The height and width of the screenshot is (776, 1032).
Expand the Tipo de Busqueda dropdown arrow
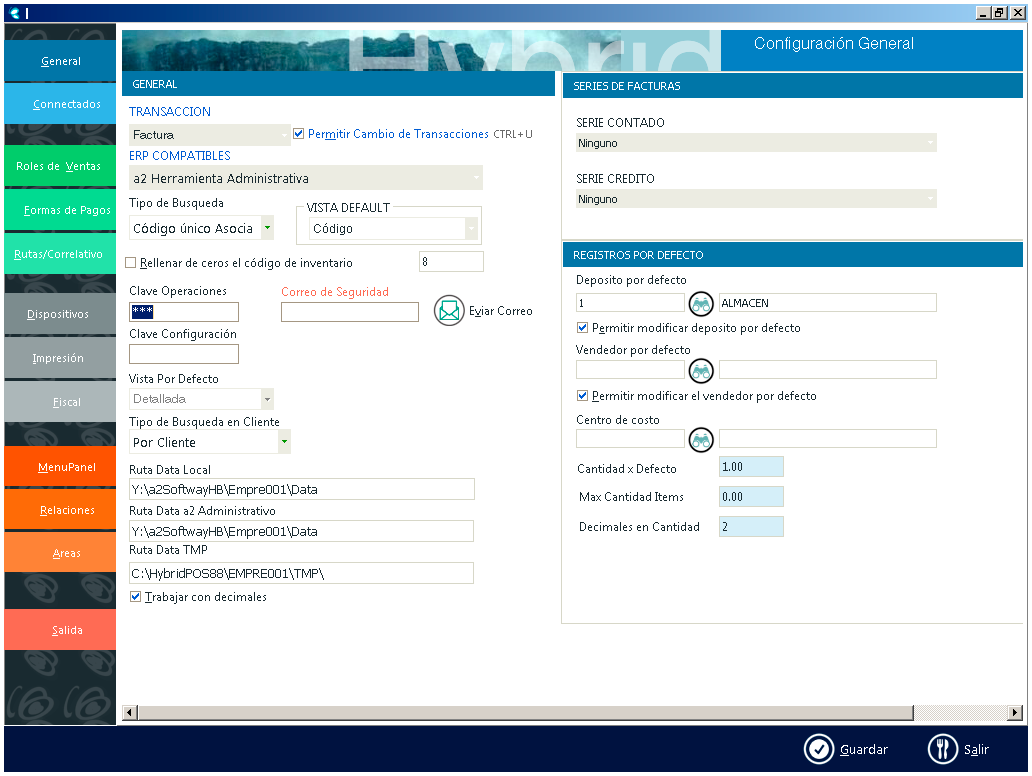pos(267,228)
